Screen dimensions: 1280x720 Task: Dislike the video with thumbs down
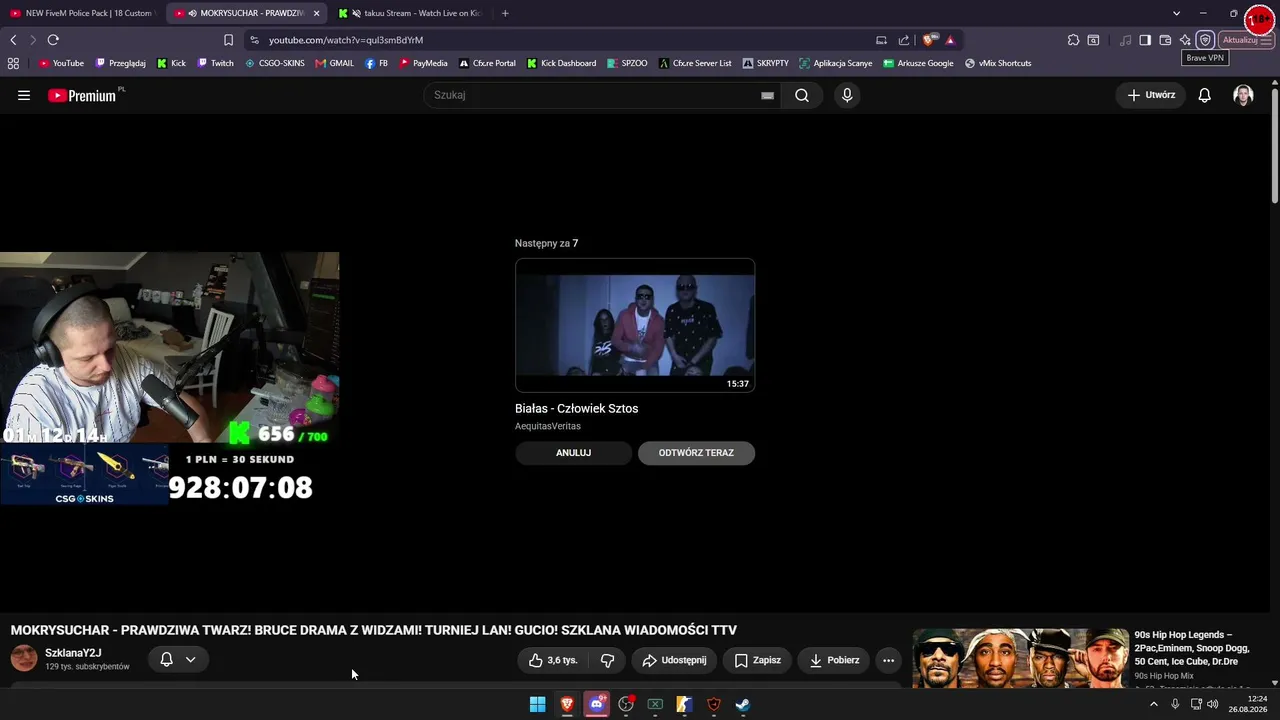(x=607, y=660)
